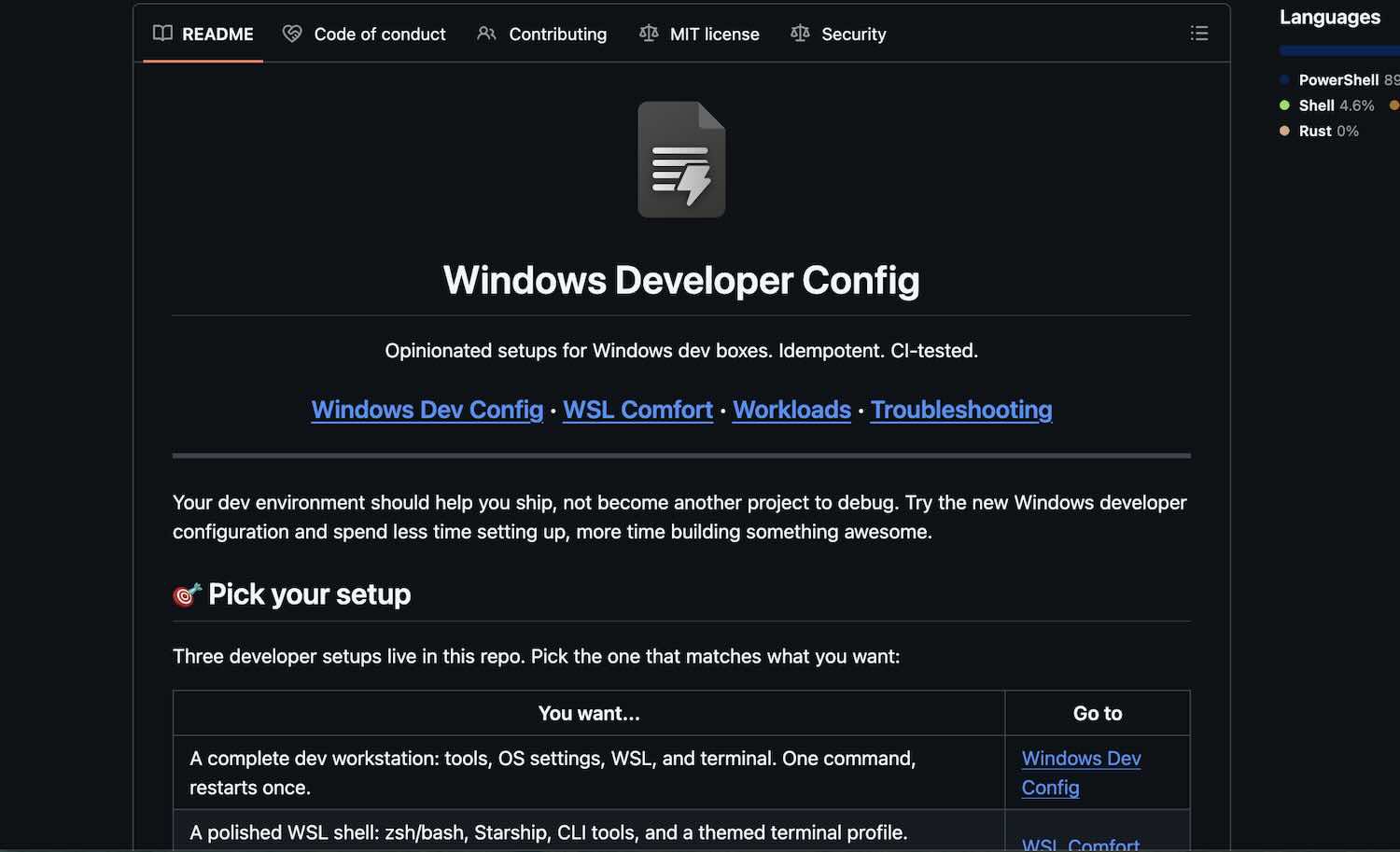Open the Code of conduct tab
The width and height of the screenshot is (1400, 852).
click(x=364, y=34)
